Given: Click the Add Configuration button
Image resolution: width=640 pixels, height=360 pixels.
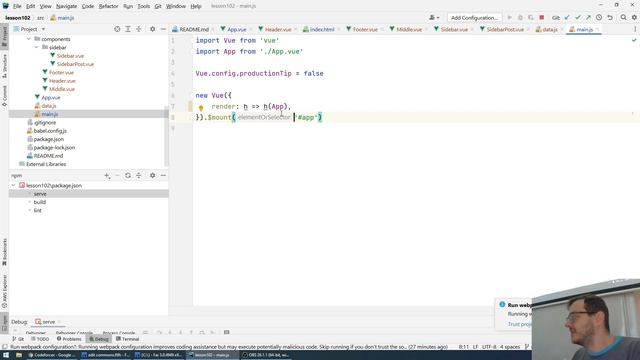Looking at the screenshot, I should point(474,18).
